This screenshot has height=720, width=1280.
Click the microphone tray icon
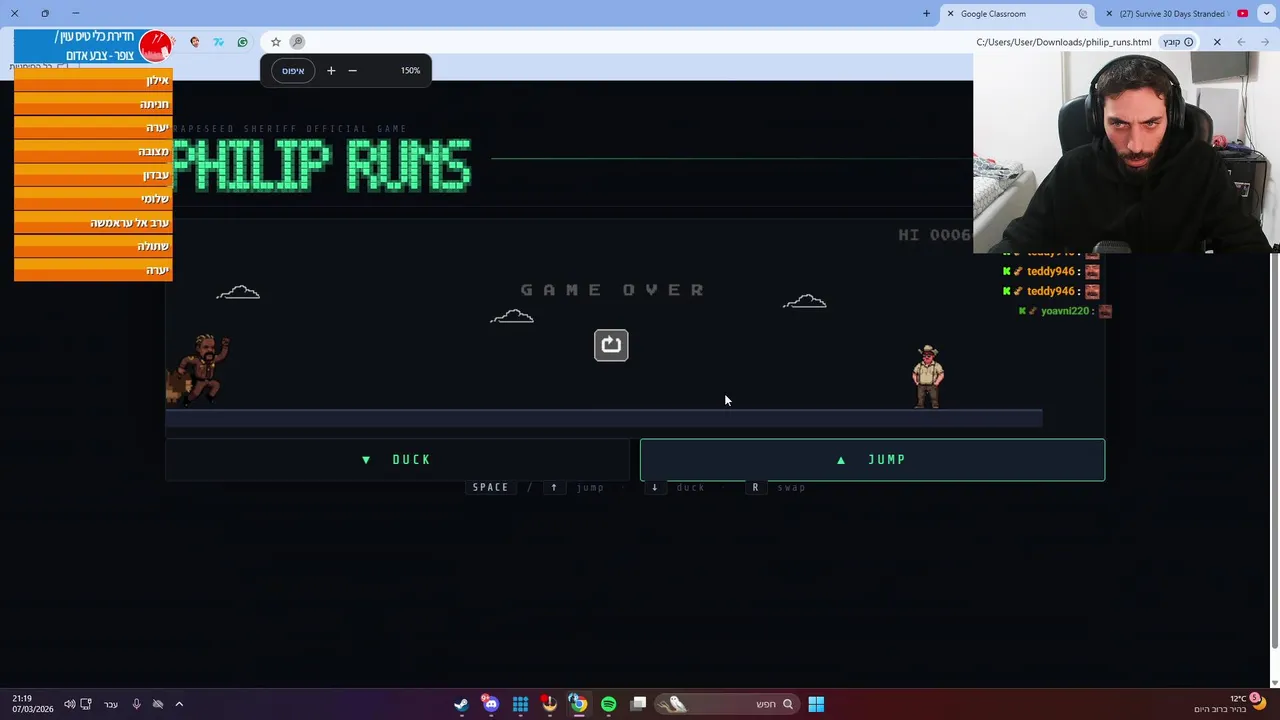(x=137, y=704)
